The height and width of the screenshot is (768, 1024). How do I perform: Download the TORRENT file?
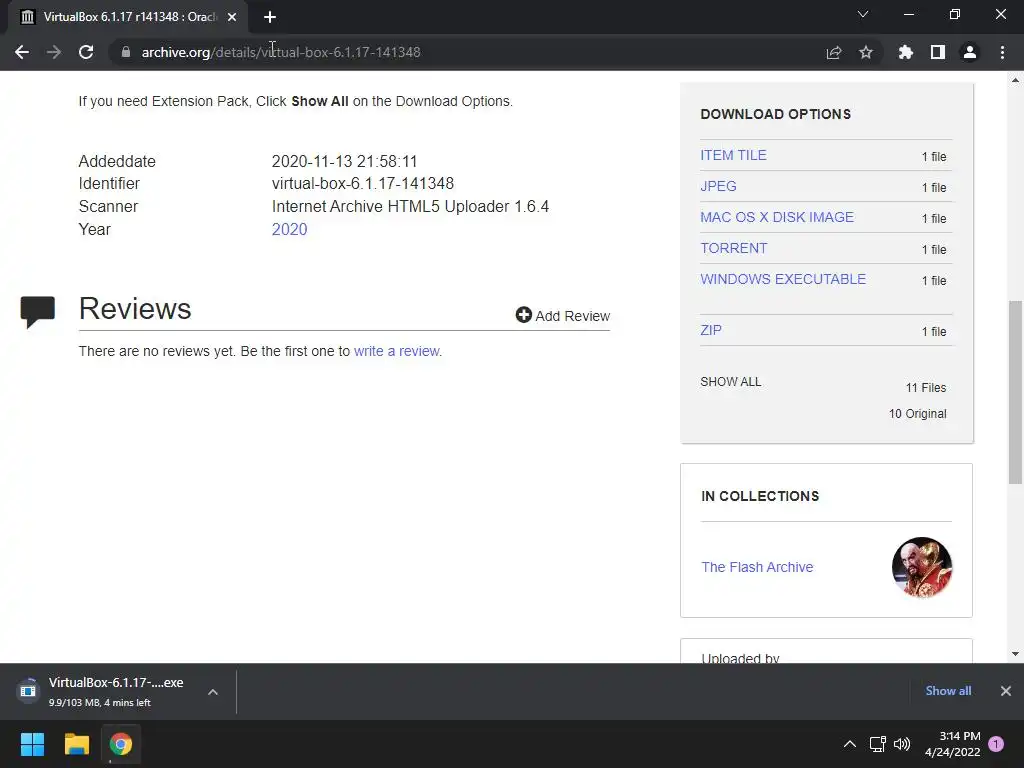[734, 248]
